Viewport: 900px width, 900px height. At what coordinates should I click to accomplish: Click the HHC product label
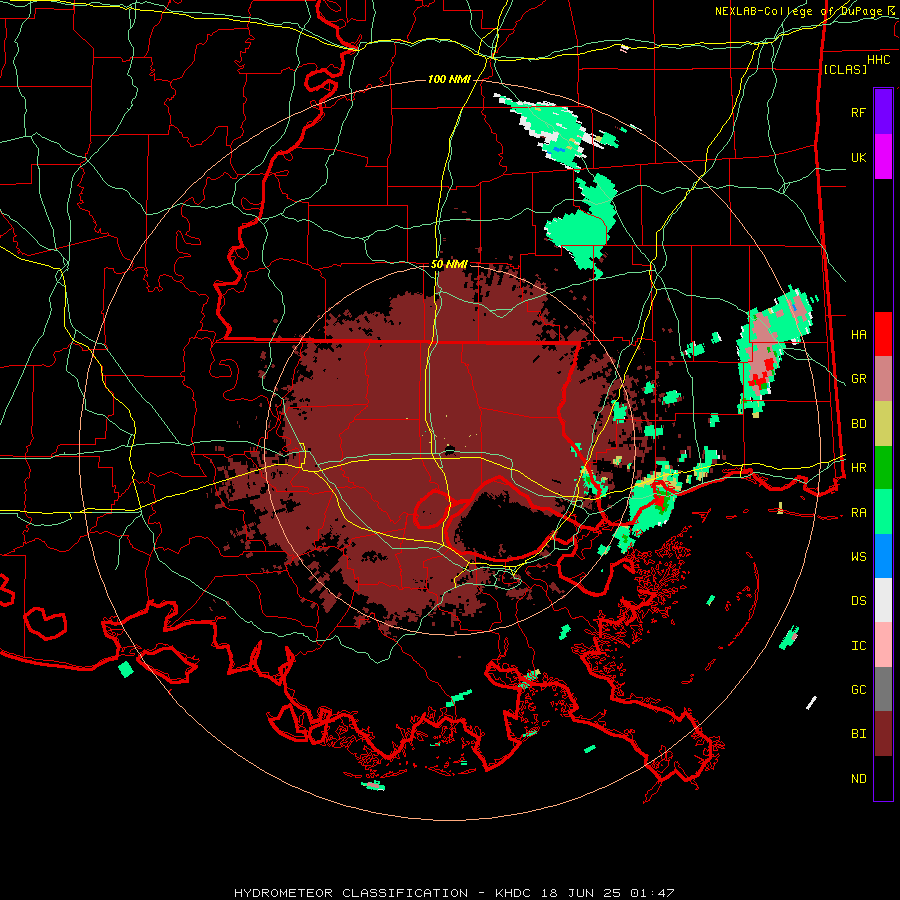pyautogui.click(x=878, y=60)
